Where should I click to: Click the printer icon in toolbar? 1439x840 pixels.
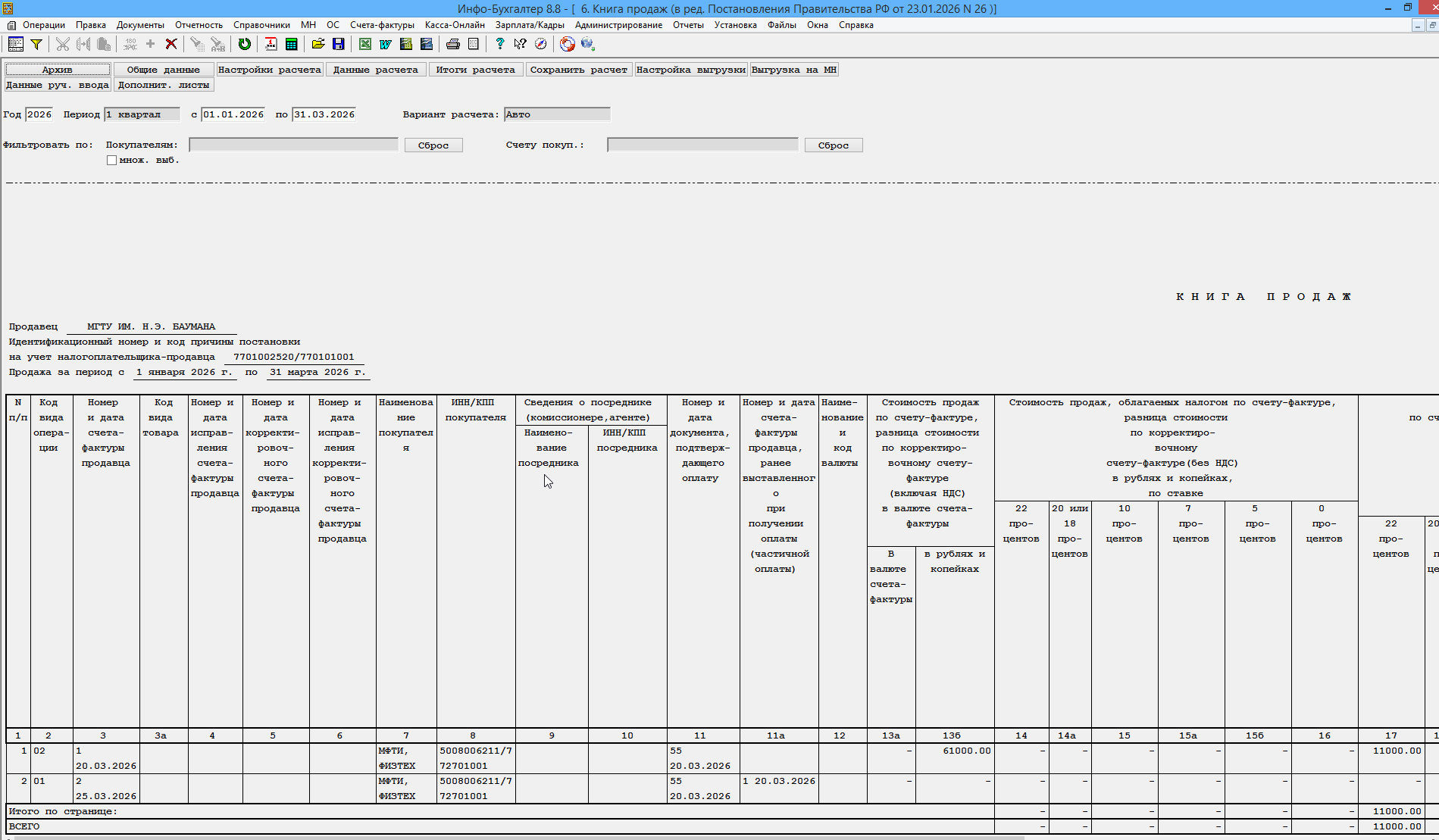(x=452, y=44)
